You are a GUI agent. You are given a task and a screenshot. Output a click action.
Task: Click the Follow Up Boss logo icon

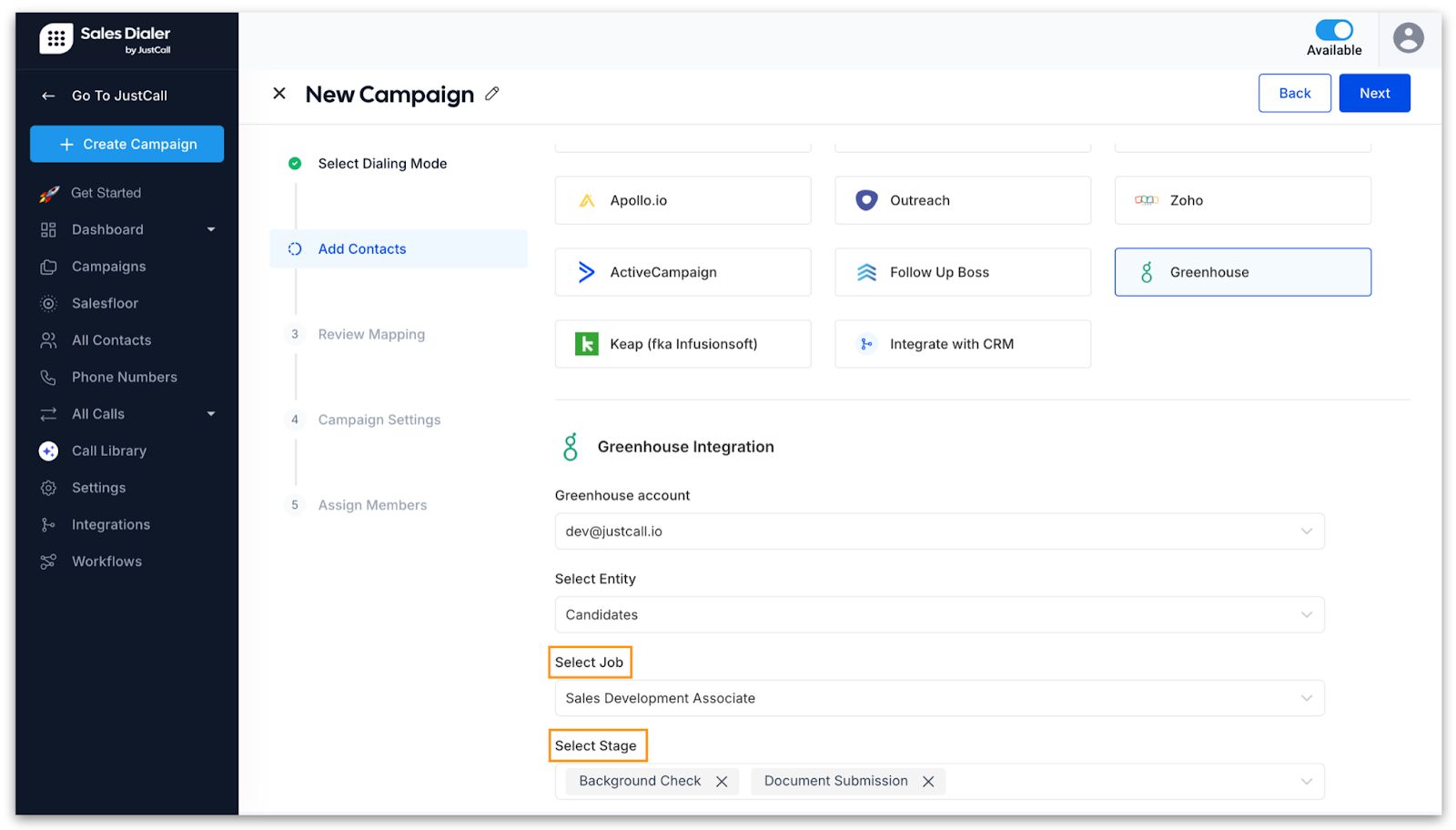tap(866, 272)
